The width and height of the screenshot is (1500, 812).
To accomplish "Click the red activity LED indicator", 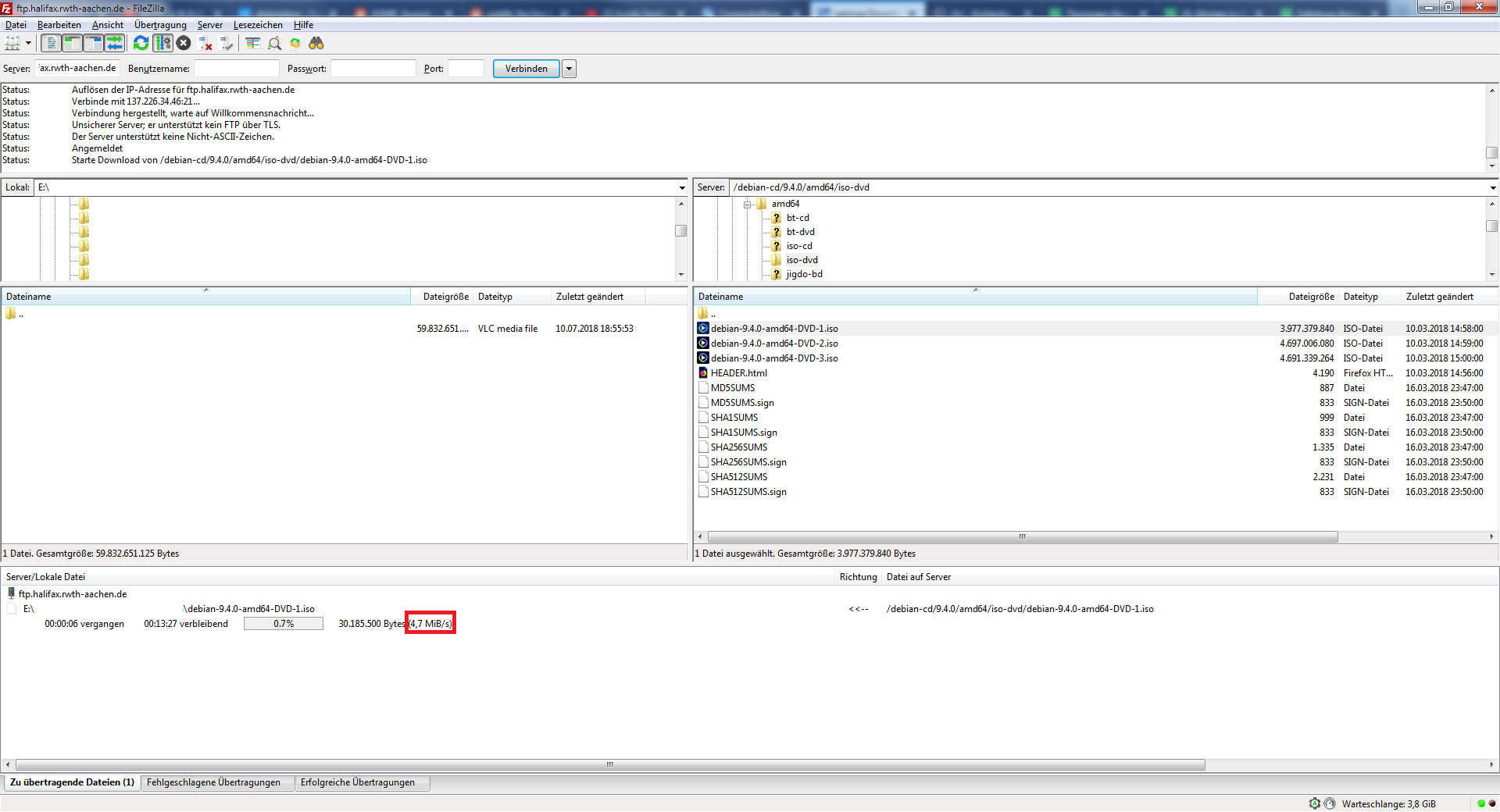I will click(1492, 803).
